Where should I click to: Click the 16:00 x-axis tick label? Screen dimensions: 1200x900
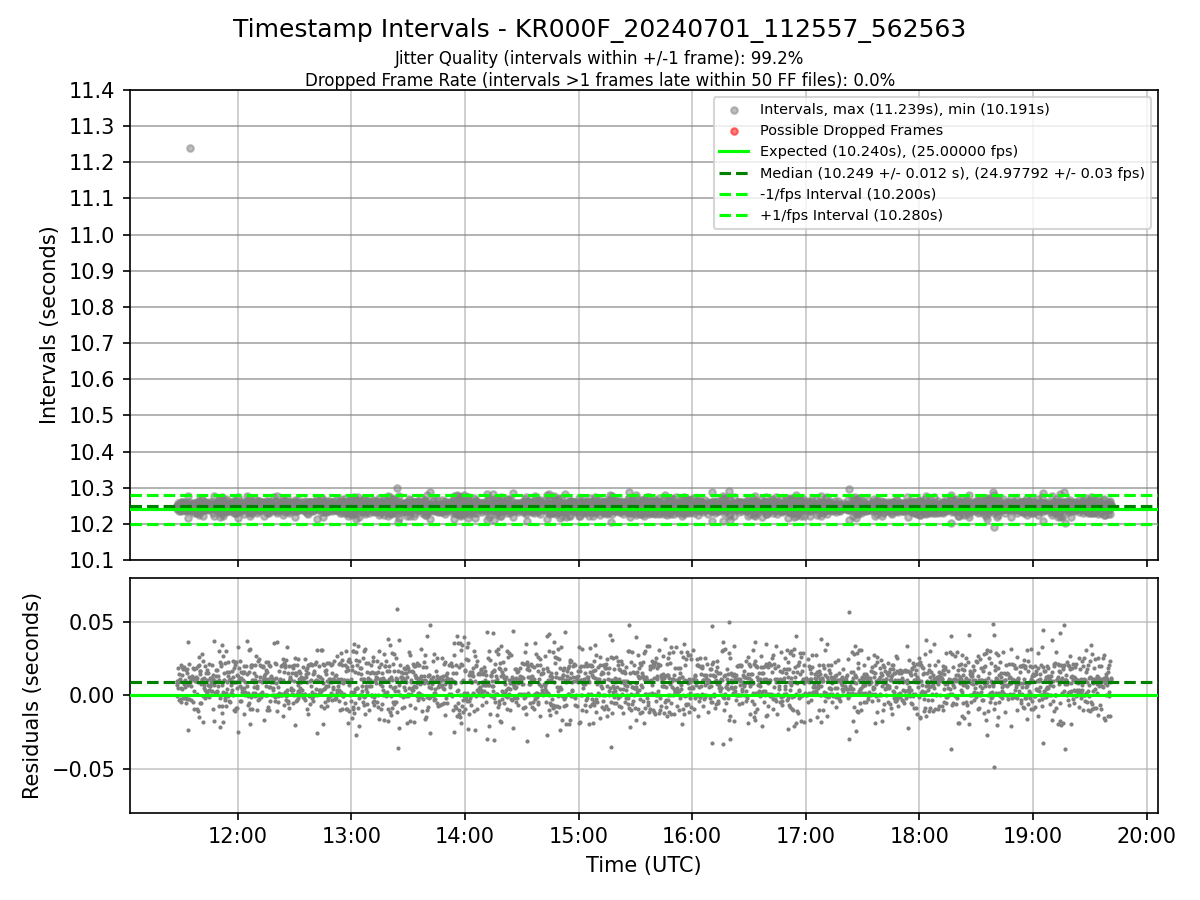[x=692, y=835]
